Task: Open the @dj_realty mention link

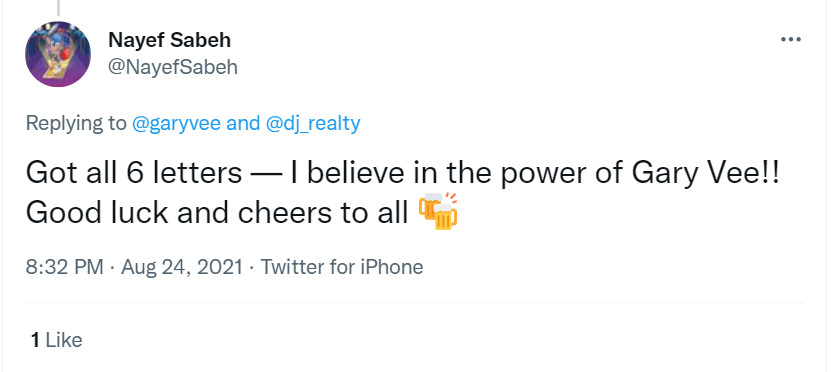Action: [x=312, y=123]
